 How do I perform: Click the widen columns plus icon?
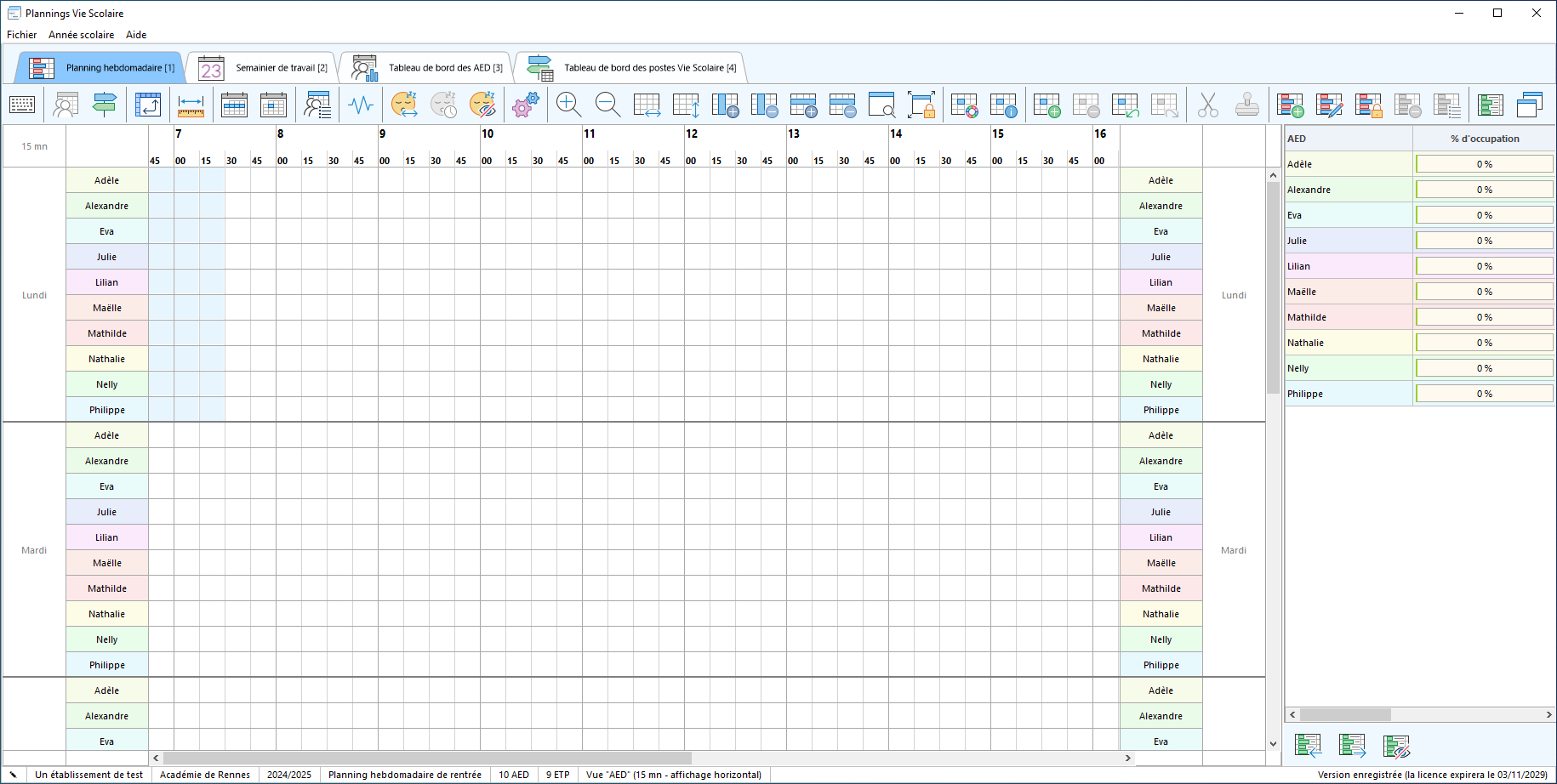[725, 105]
